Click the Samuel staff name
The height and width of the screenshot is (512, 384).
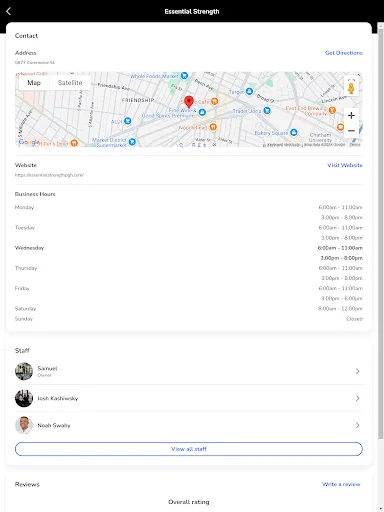(x=47, y=368)
